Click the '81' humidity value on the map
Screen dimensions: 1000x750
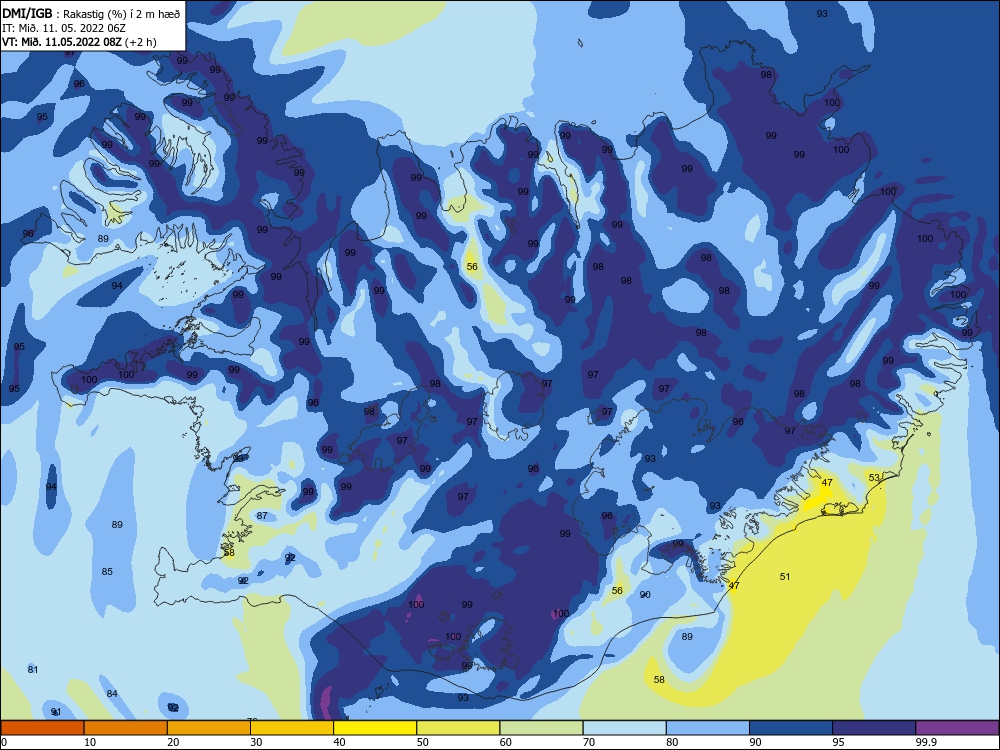pos(33,669)
